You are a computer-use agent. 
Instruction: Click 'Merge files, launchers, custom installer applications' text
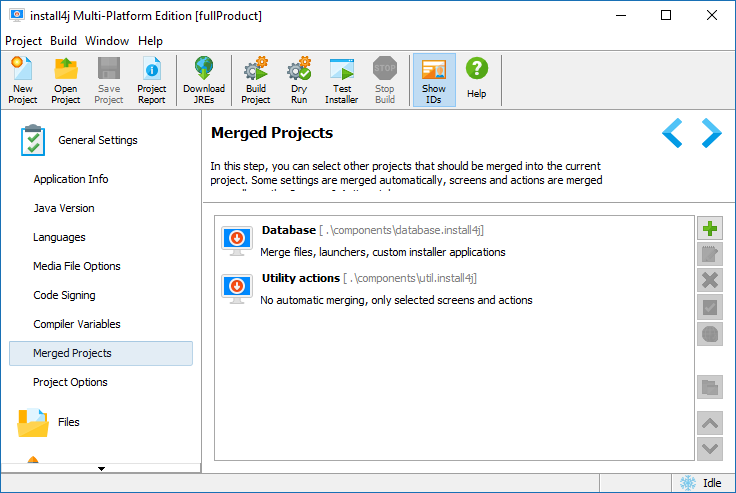tap(383, 252)
